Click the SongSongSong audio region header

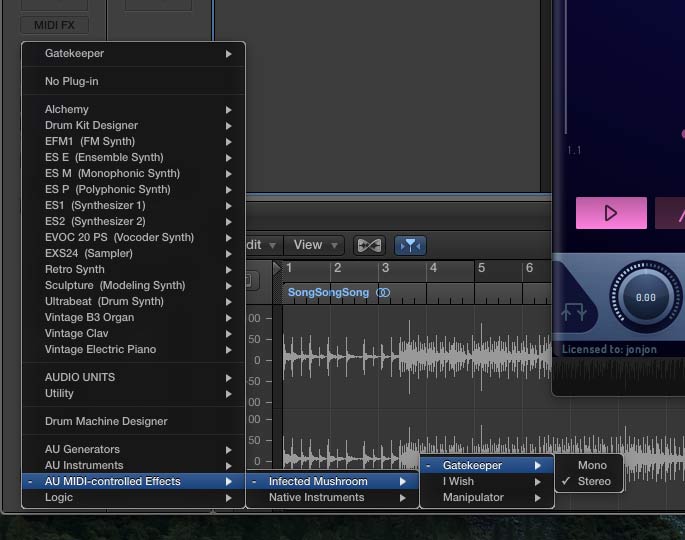(328, 293)
